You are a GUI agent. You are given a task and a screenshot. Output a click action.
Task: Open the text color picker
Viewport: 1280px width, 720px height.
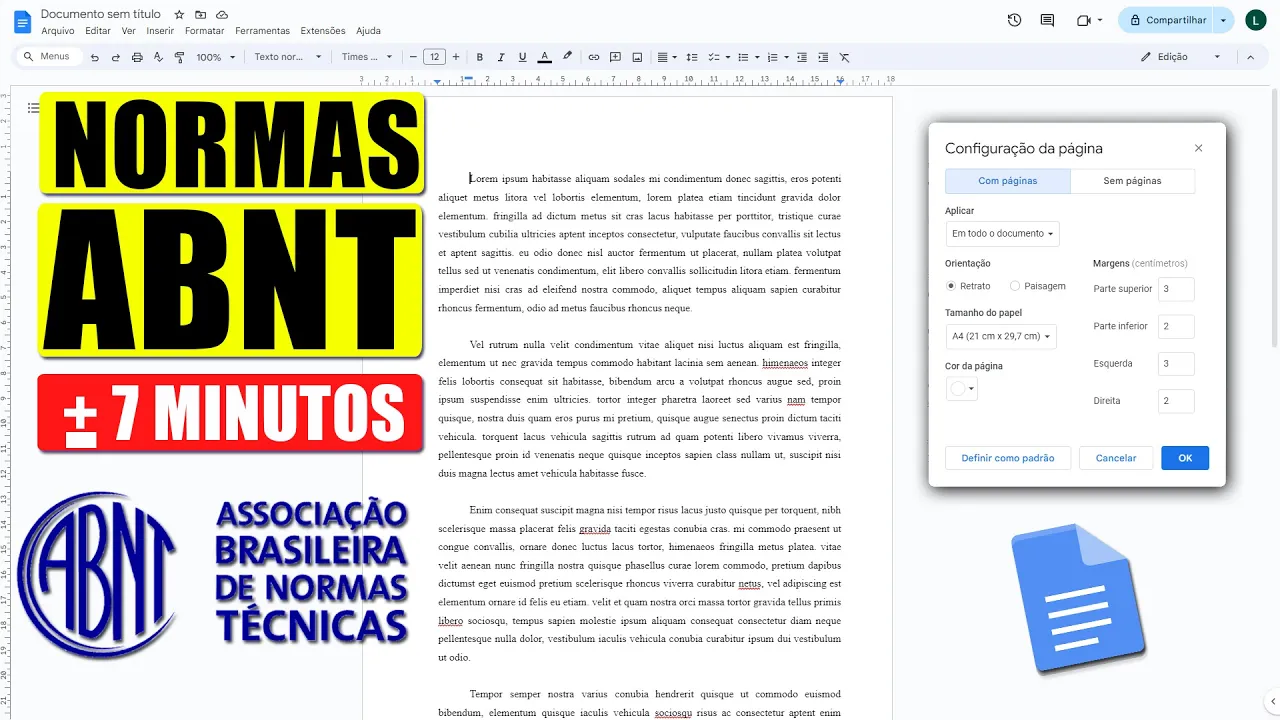545,57
